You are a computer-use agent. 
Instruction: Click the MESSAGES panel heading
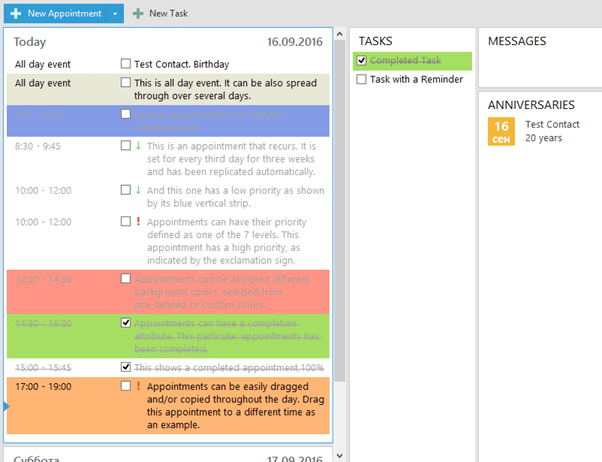517,41
